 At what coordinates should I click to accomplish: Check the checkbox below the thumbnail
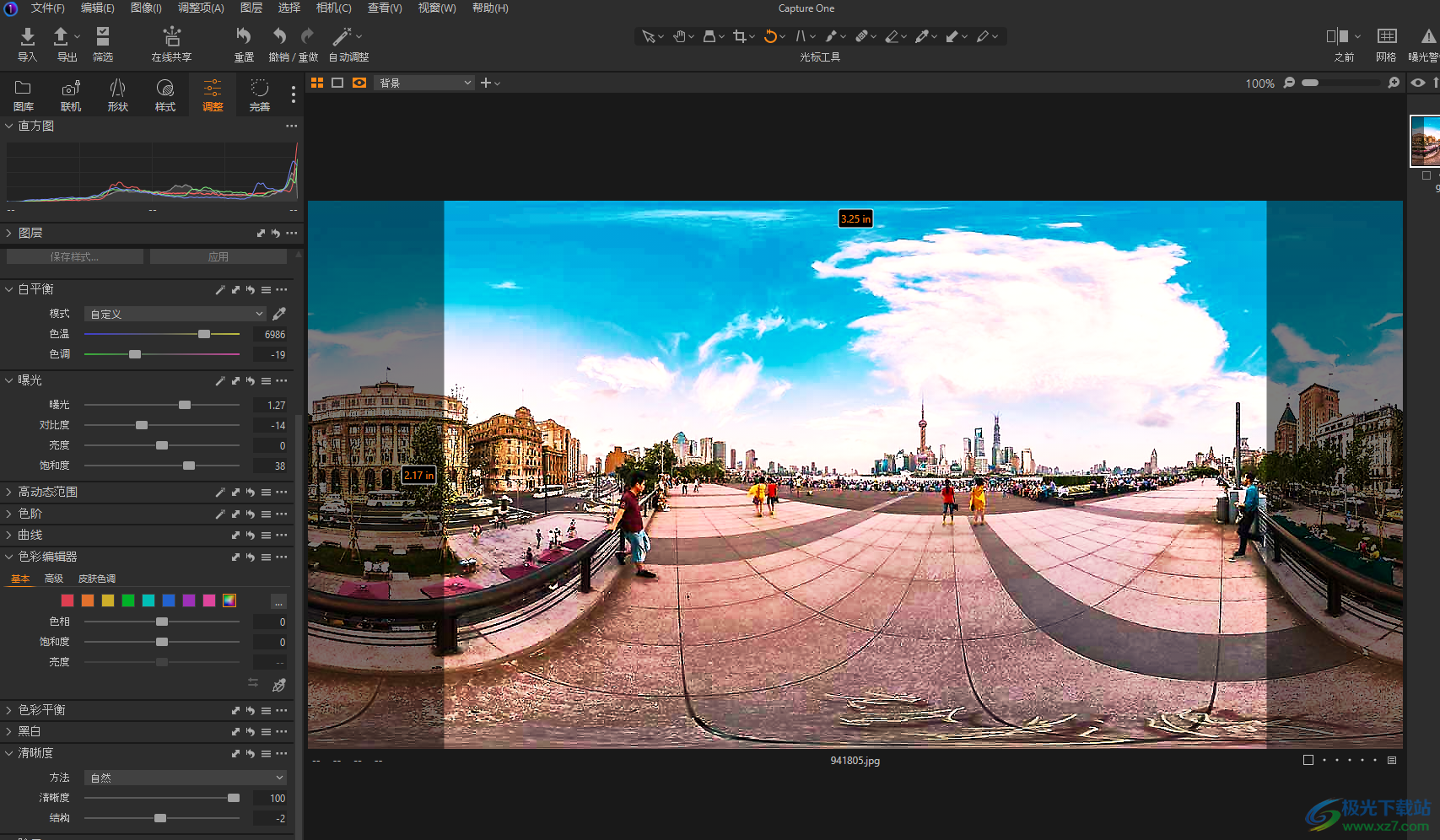click(x=1427, y=175)
